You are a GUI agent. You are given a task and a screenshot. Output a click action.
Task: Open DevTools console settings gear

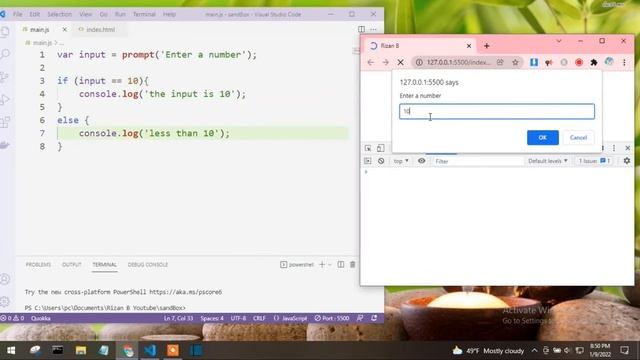627,161
